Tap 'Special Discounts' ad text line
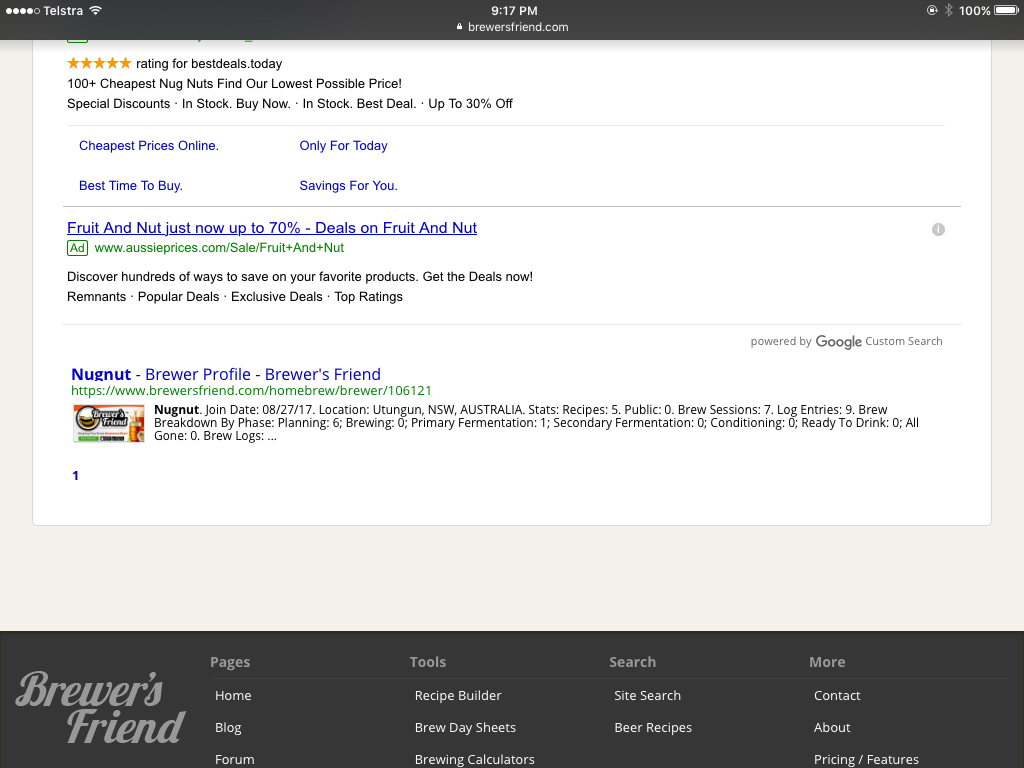Screen dimensions: 1024x768 coord(290,104)
